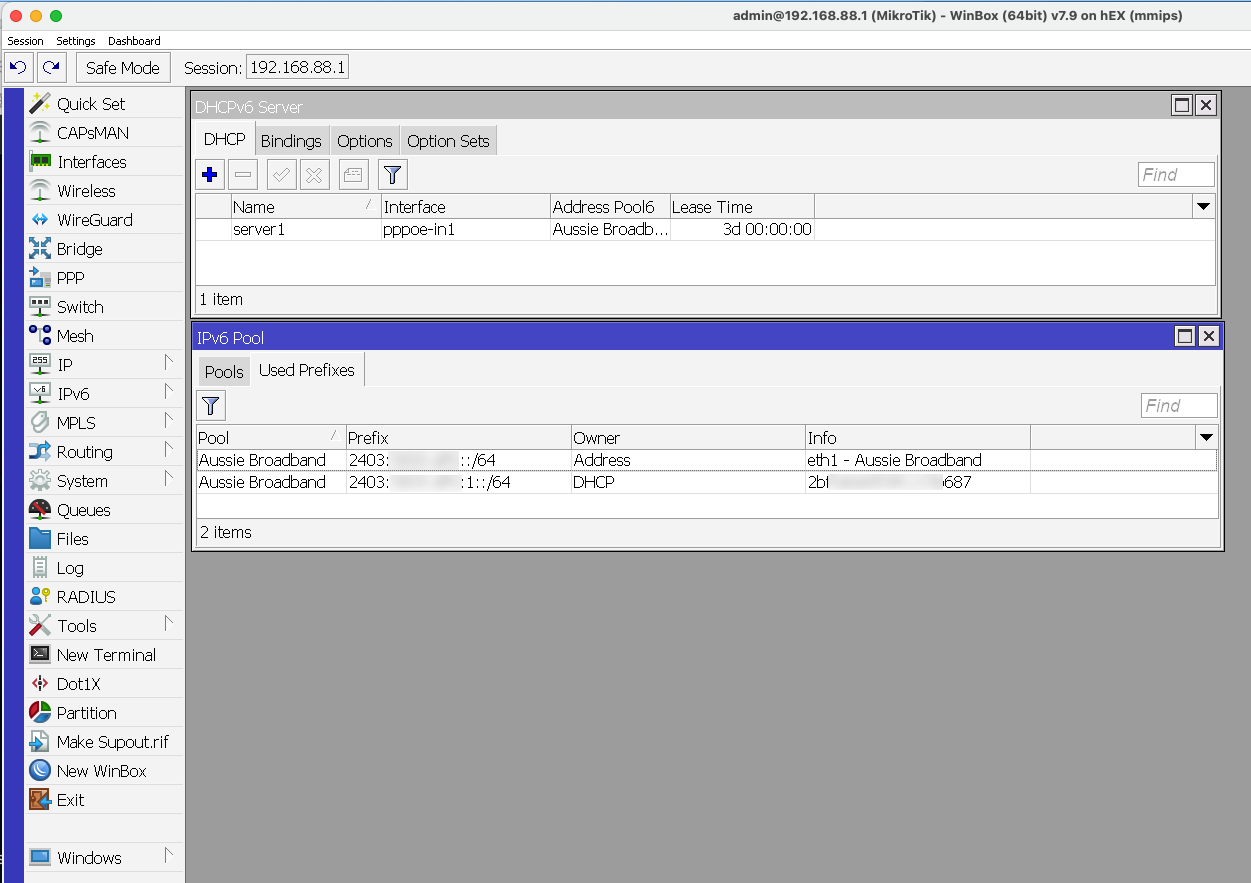Screen dimensions: 1251x883
Task: Toggle Safe Mode
Action: [x=122, y=67]
